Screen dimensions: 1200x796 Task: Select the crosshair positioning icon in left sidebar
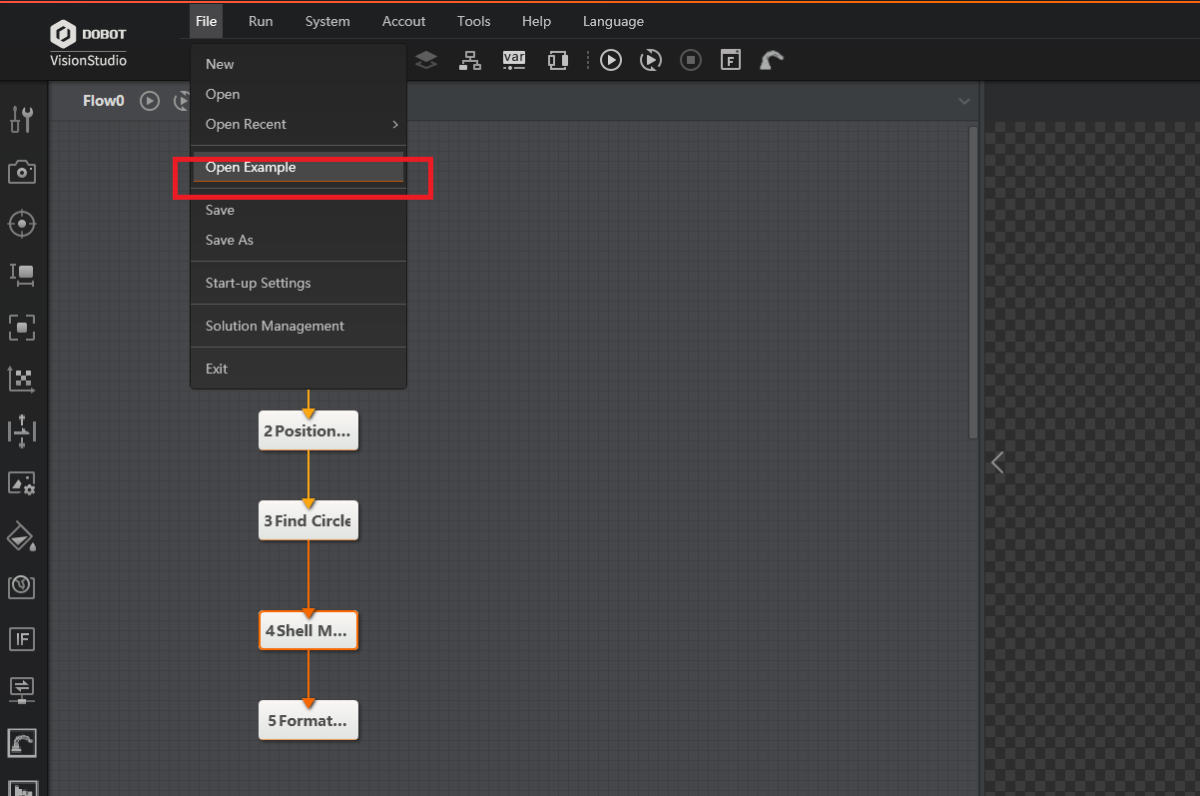click(22, 223)
